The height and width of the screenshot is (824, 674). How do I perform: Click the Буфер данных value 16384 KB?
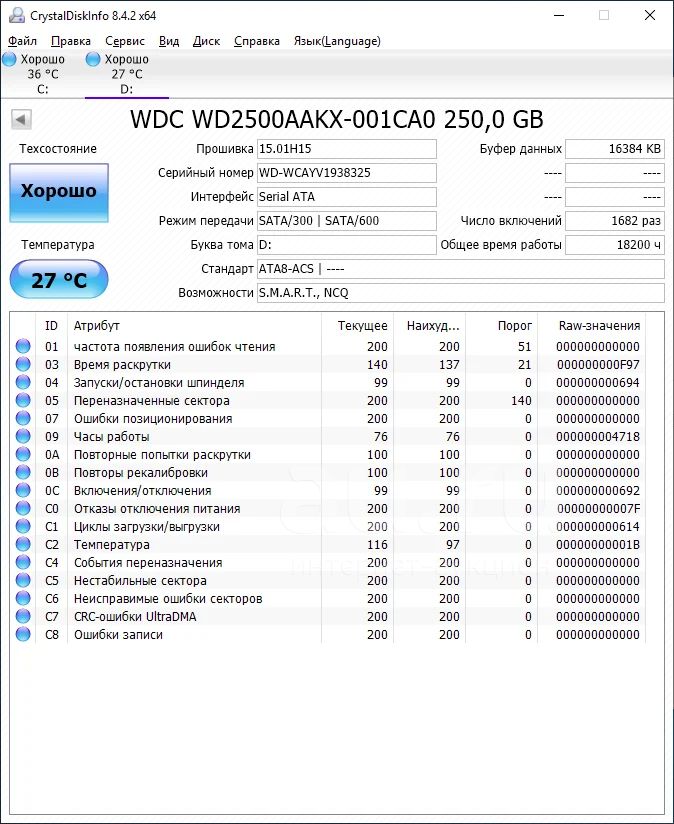click(615, 149)
